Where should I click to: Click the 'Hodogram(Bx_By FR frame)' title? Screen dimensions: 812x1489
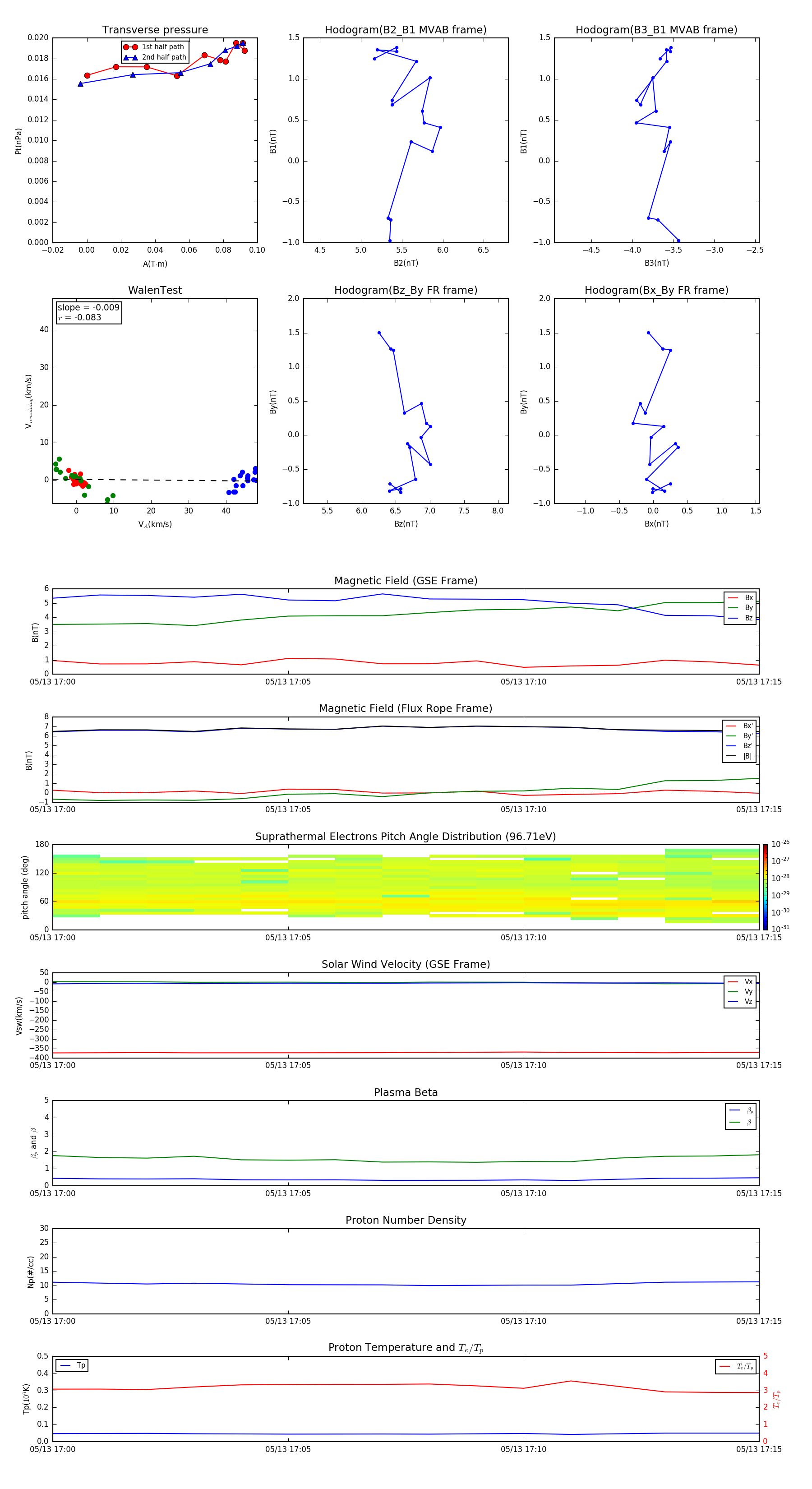(x=656, y=290)
